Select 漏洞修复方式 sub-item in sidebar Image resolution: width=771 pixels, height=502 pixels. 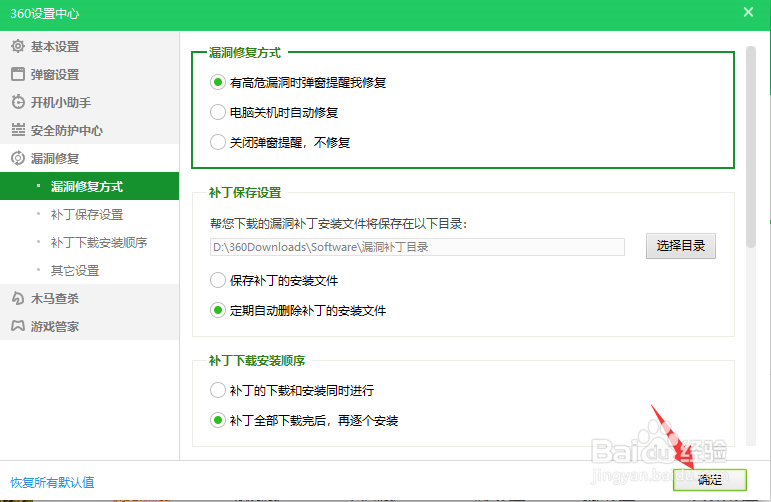(x=89, y=186)
